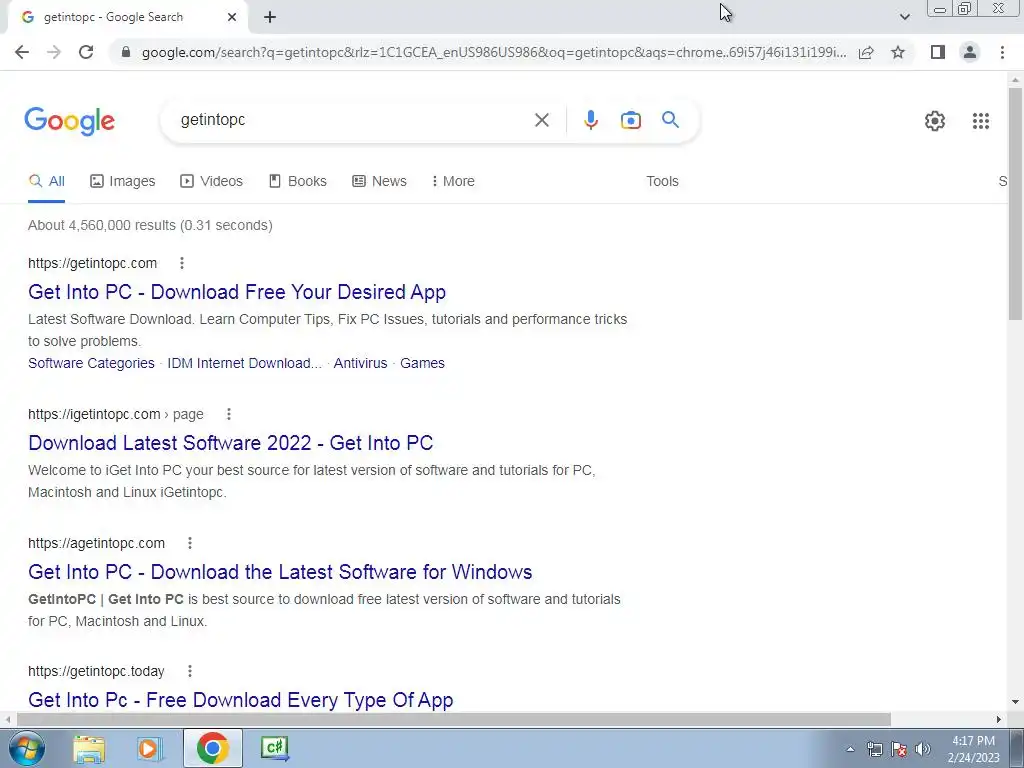Open the Action Center flag icon
This screenshot has width=1024, height=768.
898,749
